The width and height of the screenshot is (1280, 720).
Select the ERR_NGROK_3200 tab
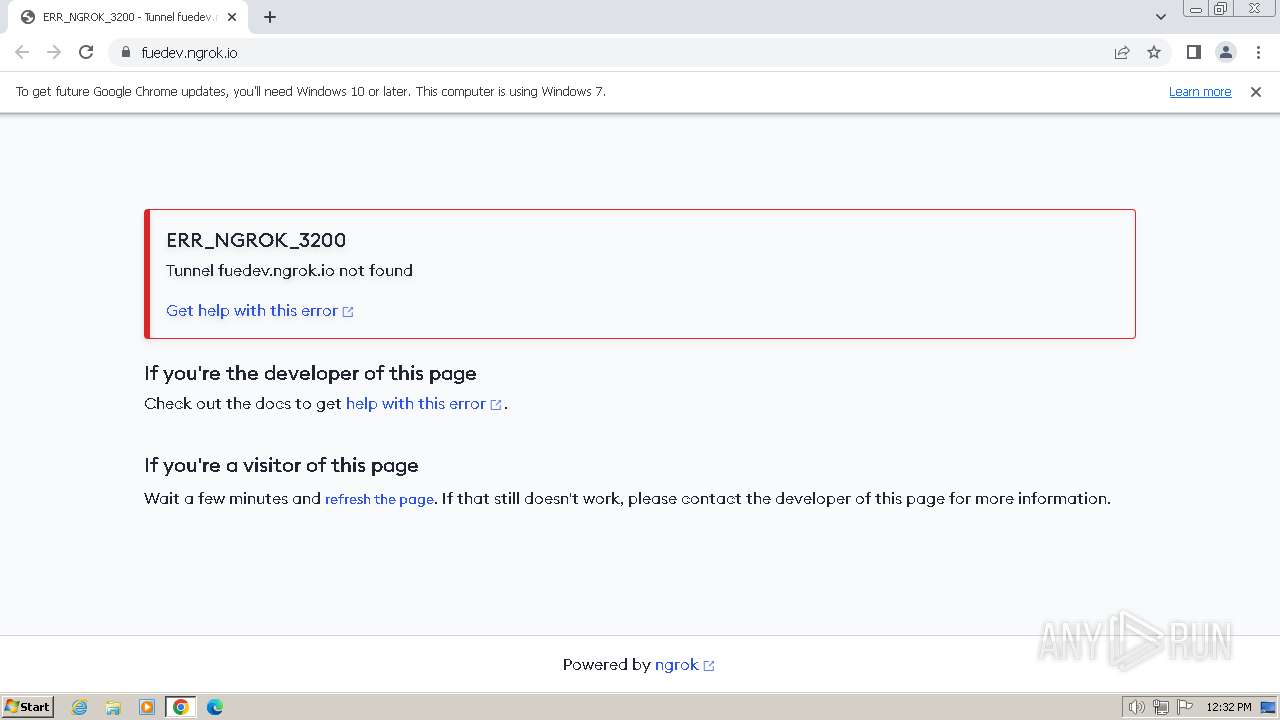click(127, 17)
